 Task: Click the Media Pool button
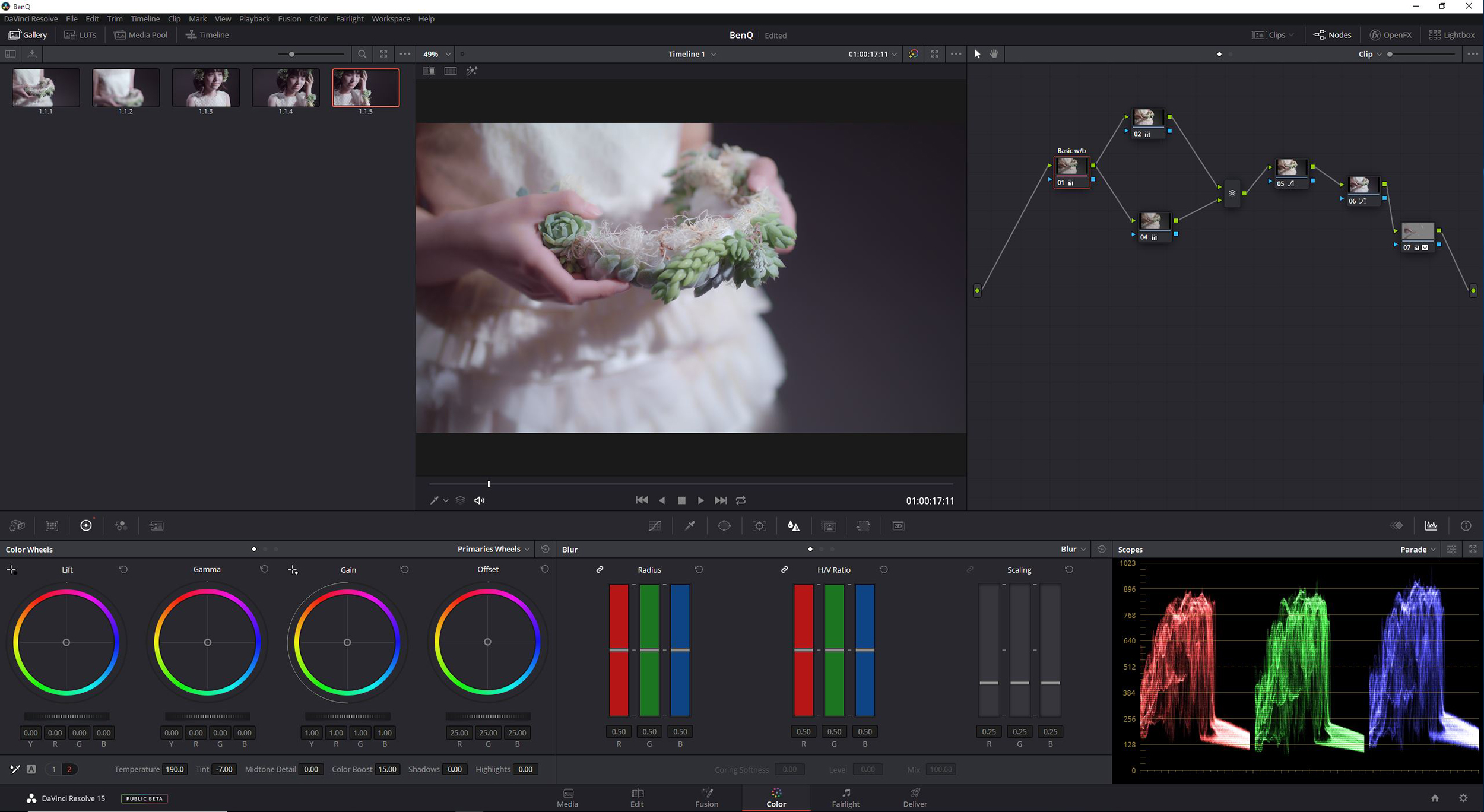click(141, 35)
